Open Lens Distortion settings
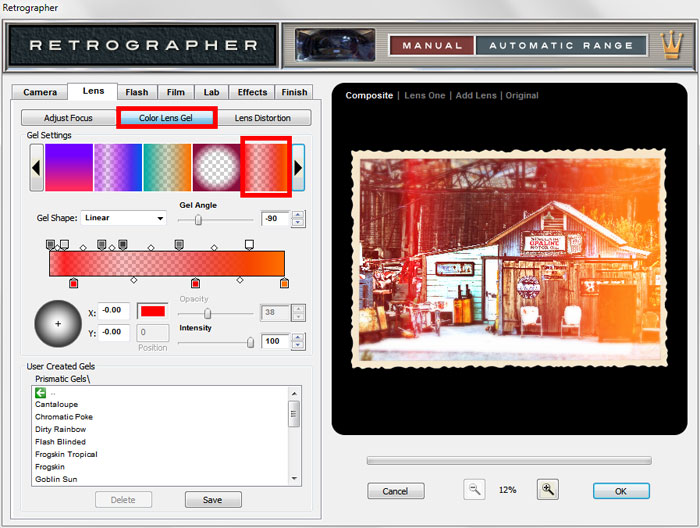 (262, 118)
